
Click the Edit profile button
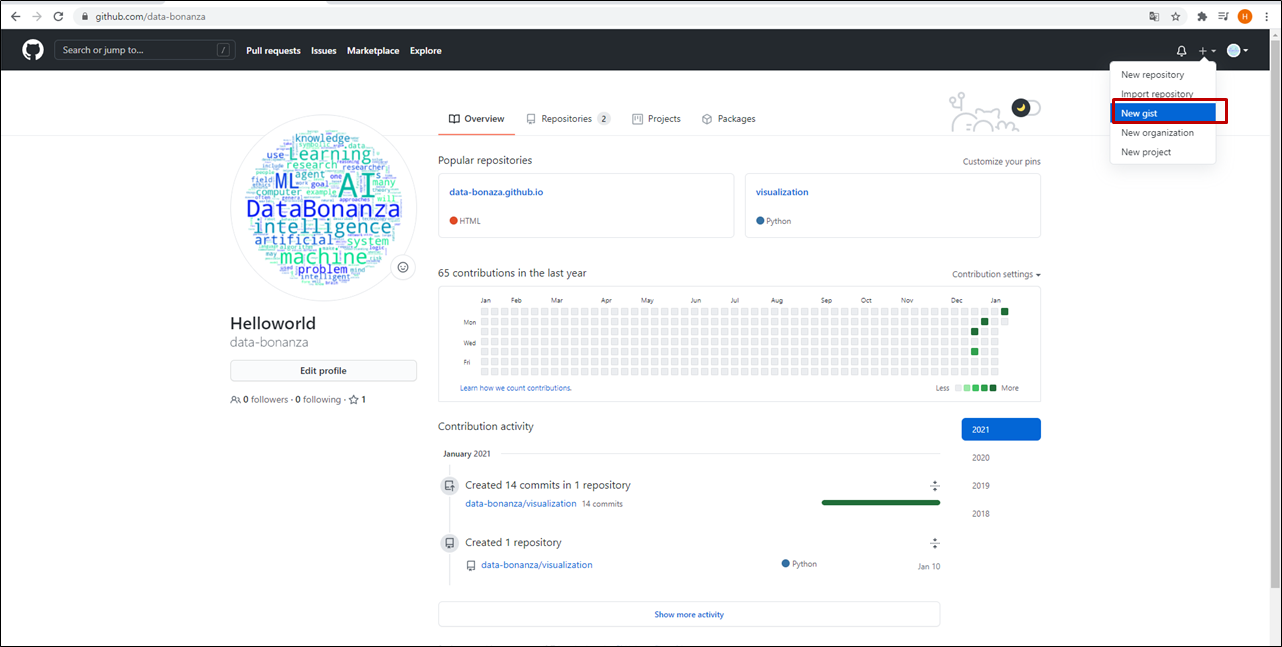323,371
